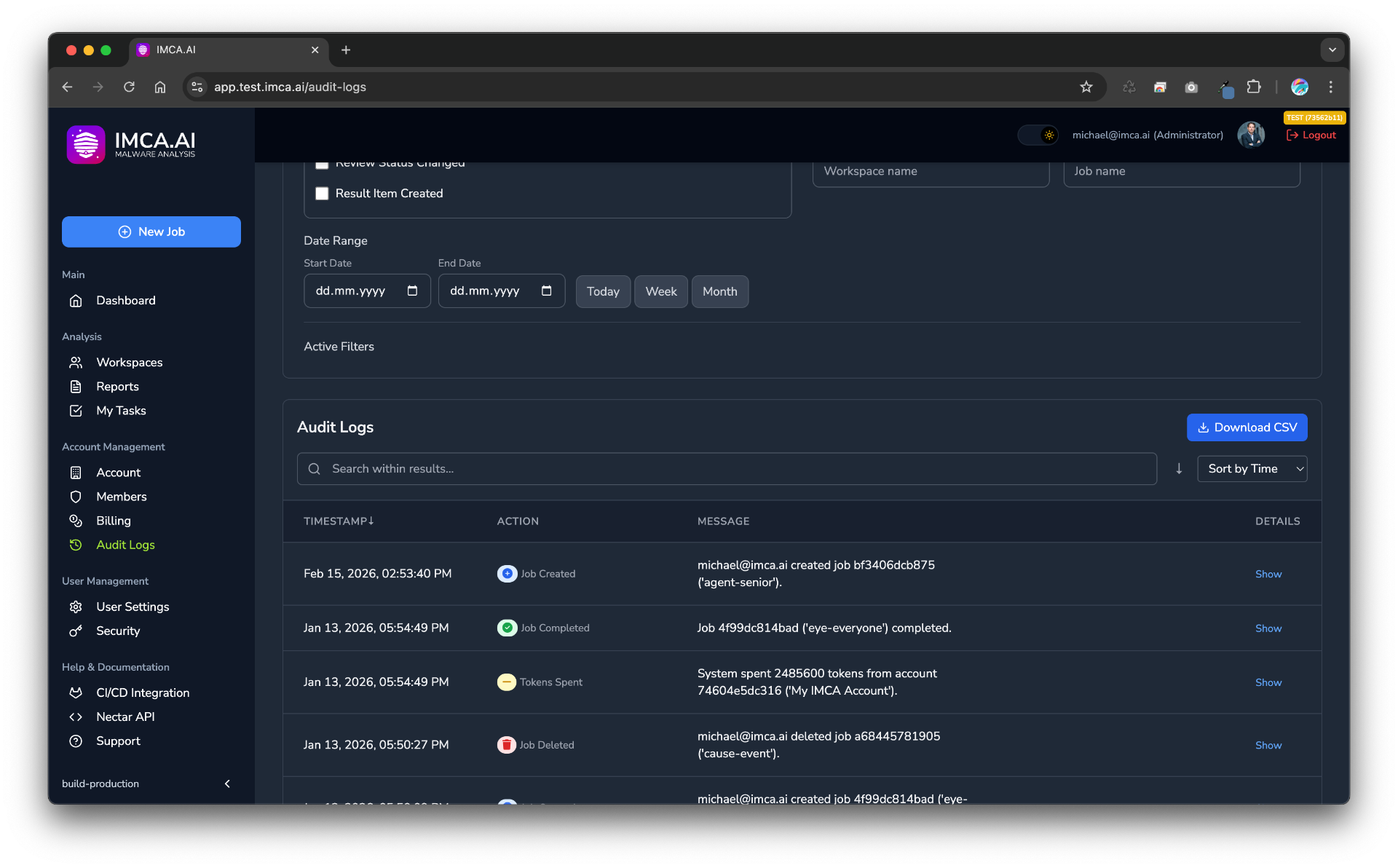Open the browser extensions puzzle icon

click(1254, 87)
